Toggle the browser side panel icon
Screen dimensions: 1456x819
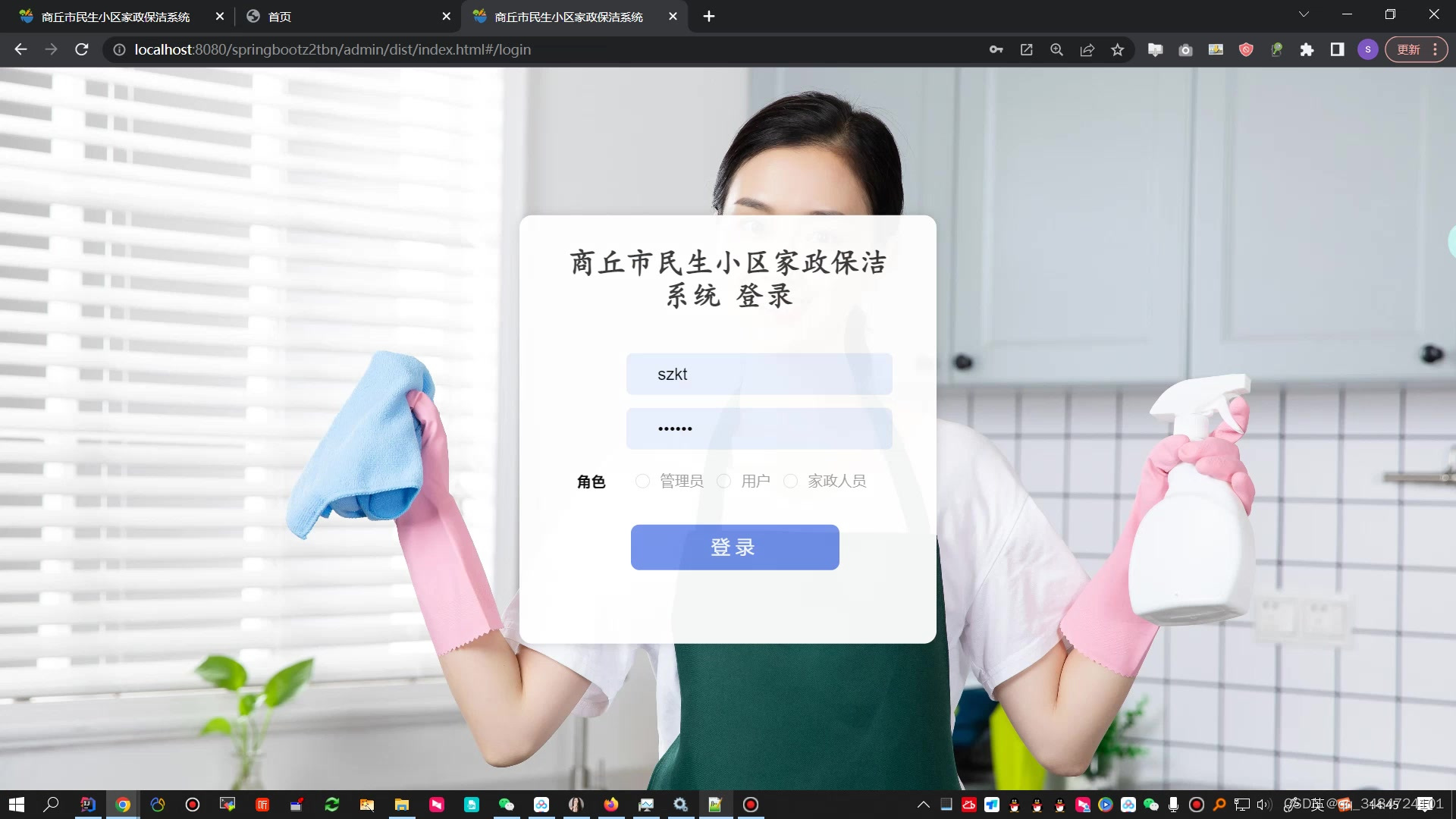click(1337, 49)
